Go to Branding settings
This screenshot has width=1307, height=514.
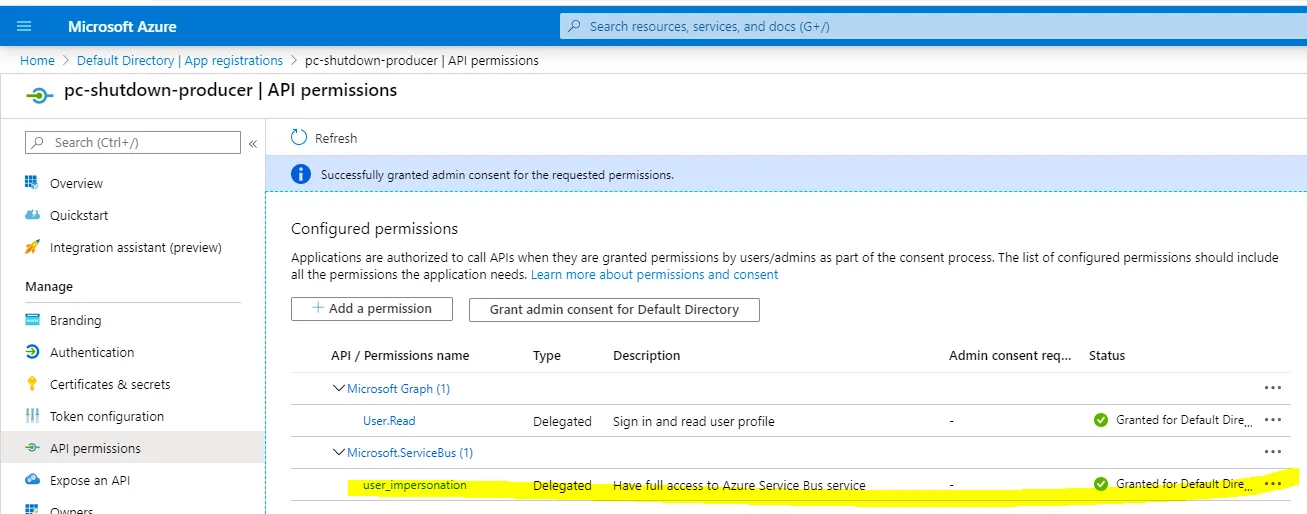tap(75, 321)
